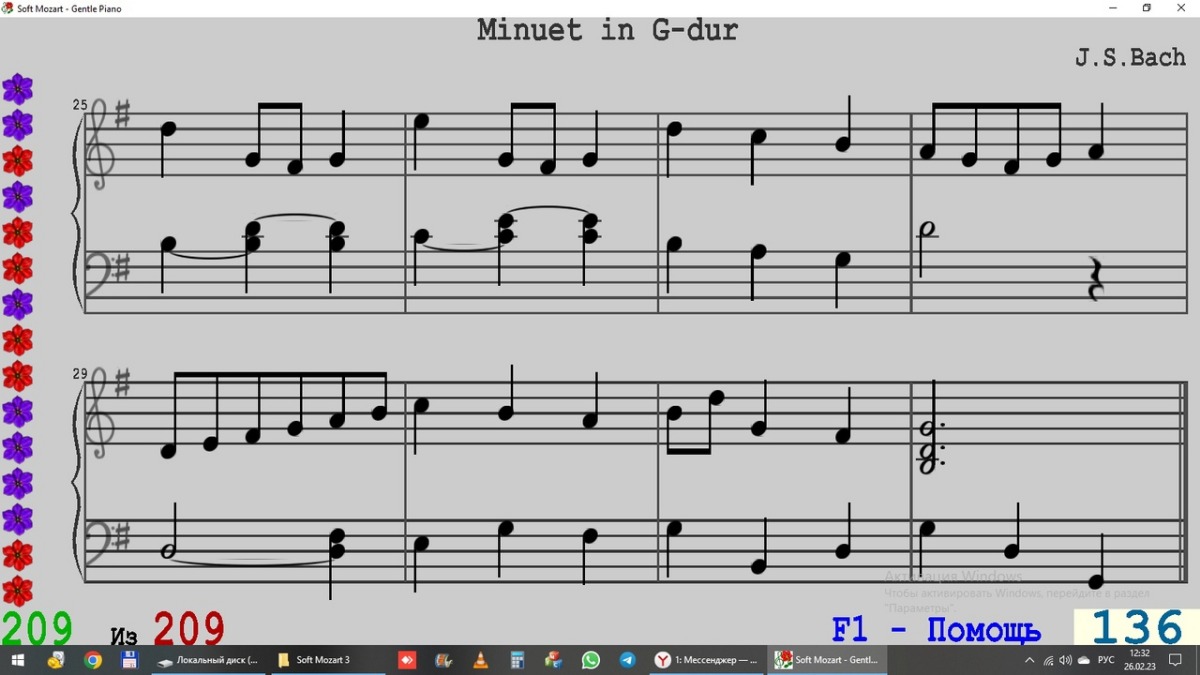The height and width of the screenshot is (675, 1200).
Task: Open Telegram from the taskbar
Action: (627, 660)
